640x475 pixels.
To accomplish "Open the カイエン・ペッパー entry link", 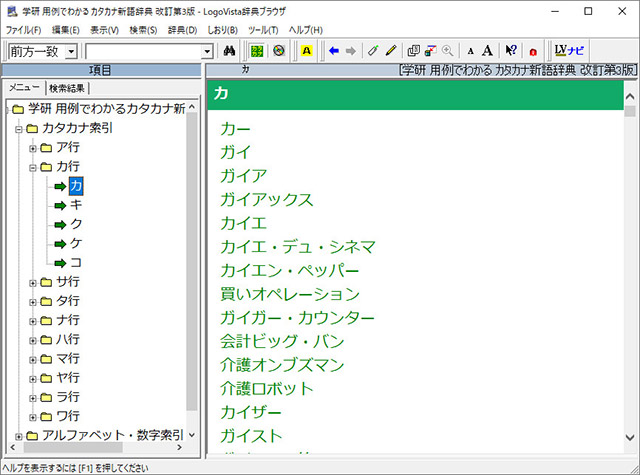I will coord(289,271).
